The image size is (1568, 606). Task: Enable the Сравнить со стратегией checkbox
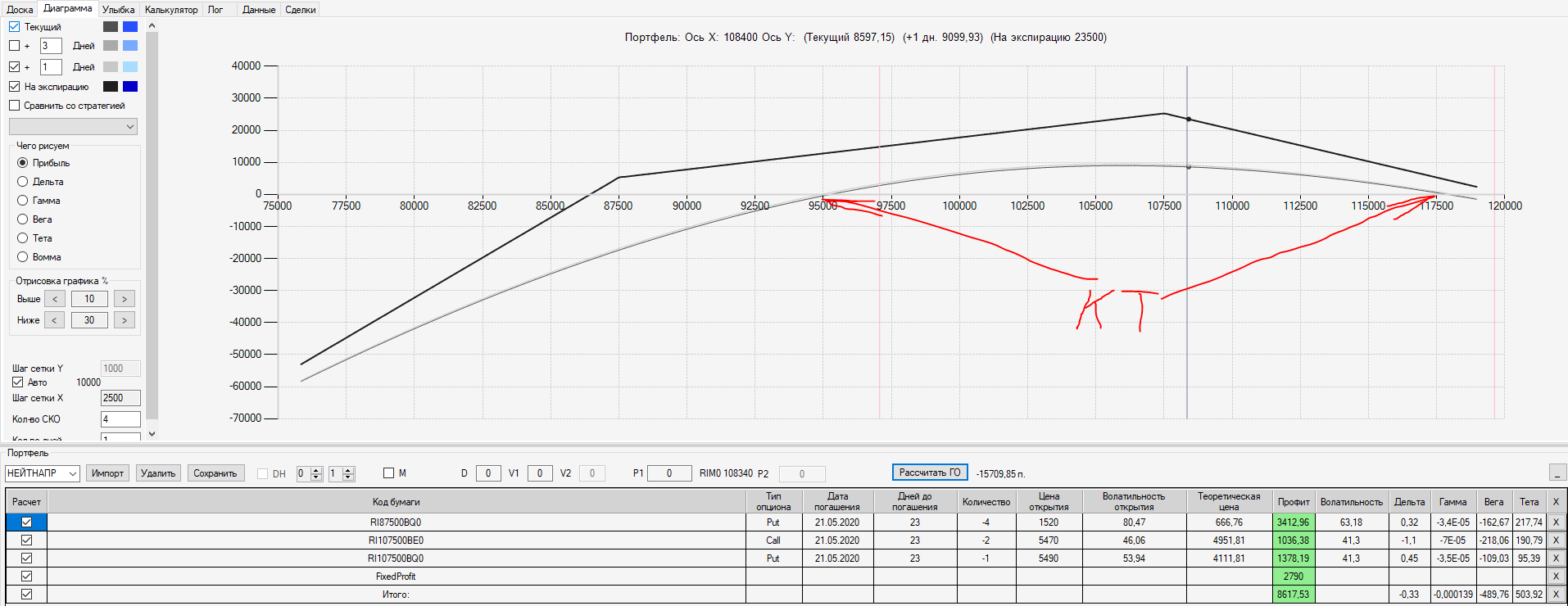pos(15,106)
